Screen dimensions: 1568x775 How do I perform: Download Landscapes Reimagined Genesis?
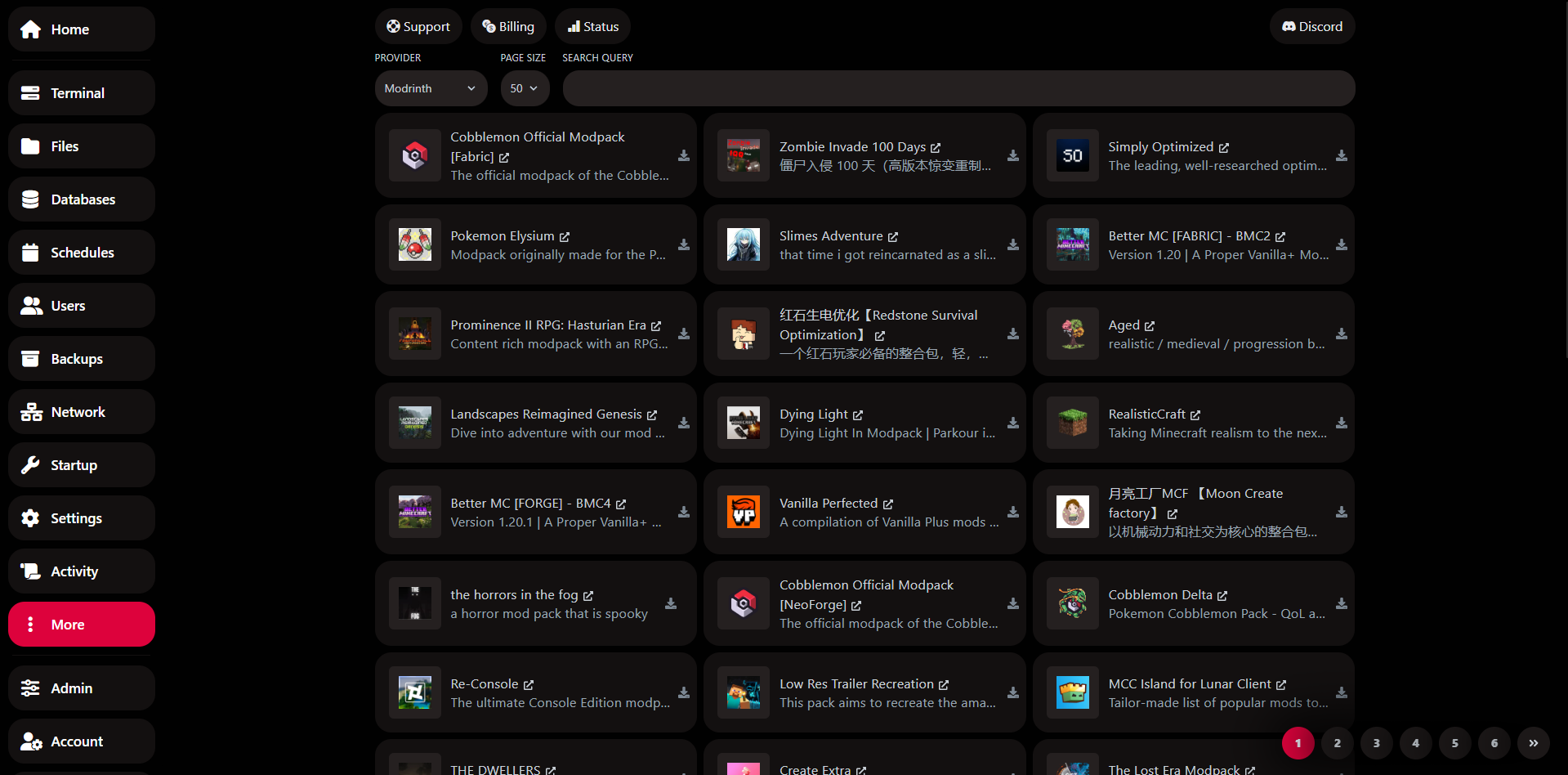pos(684,423)
